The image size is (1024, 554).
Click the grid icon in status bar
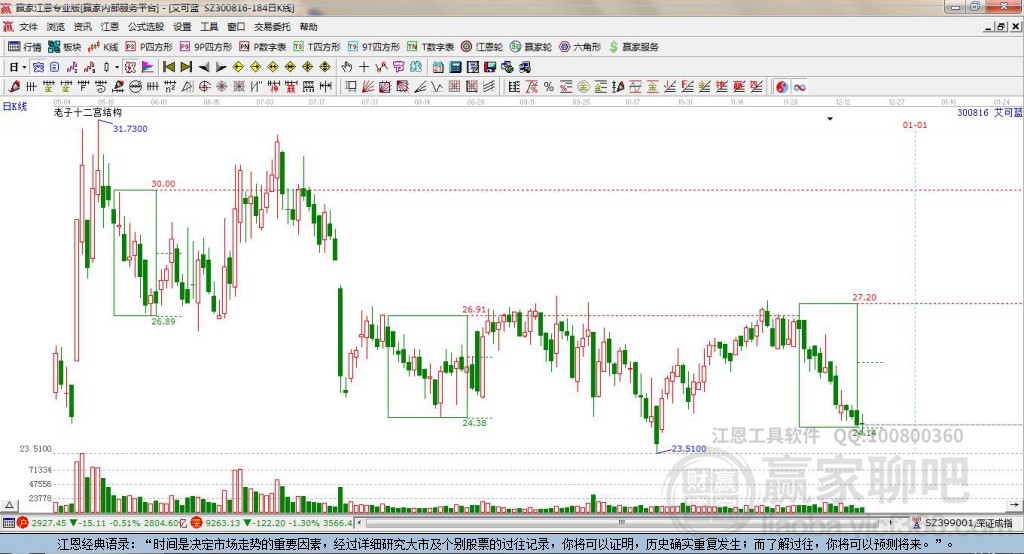(x=8, y=523)
